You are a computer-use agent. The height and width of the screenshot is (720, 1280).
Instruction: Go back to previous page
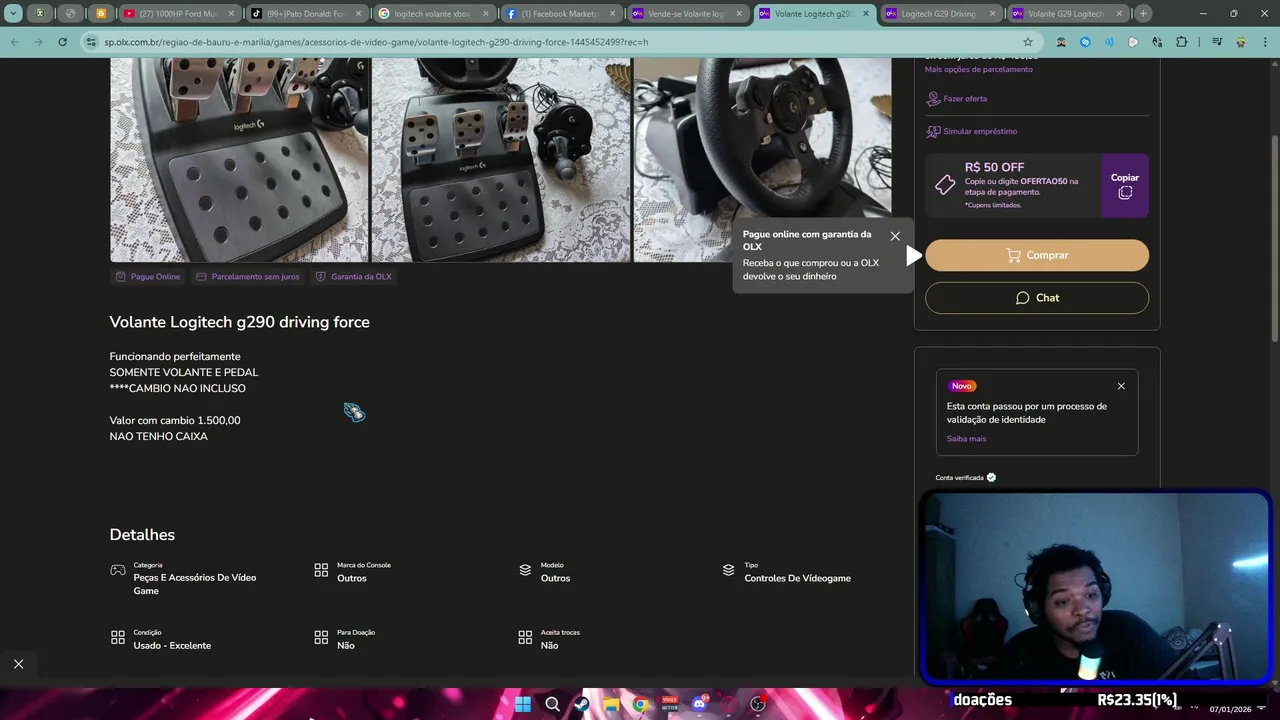point(14,42)
